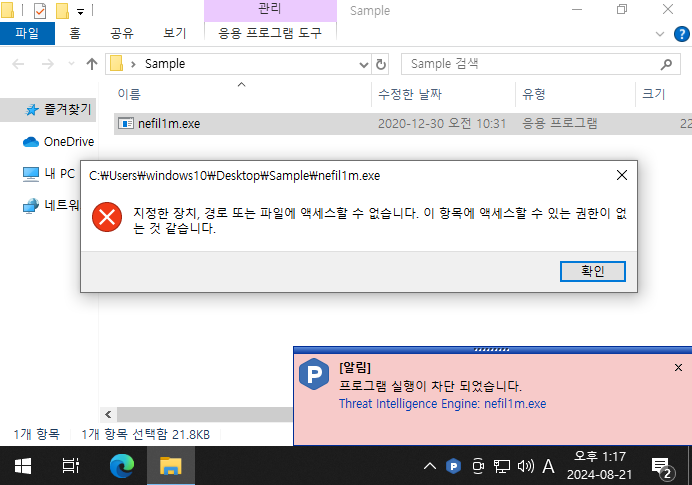Viewport: 692px width, 485px height.
Task: Go up one folder level with the up arrow
Action: pos(92,64)
